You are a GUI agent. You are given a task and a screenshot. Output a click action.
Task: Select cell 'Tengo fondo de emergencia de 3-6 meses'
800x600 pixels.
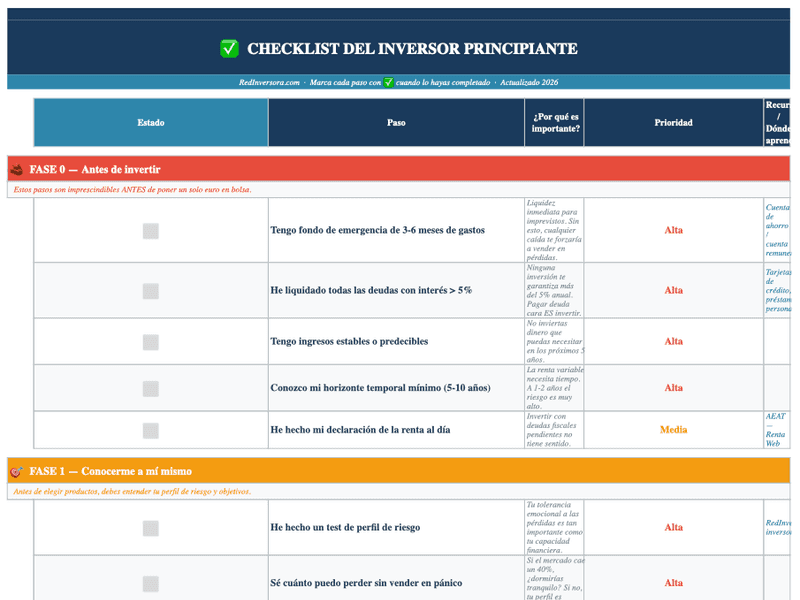coord(396,230)
